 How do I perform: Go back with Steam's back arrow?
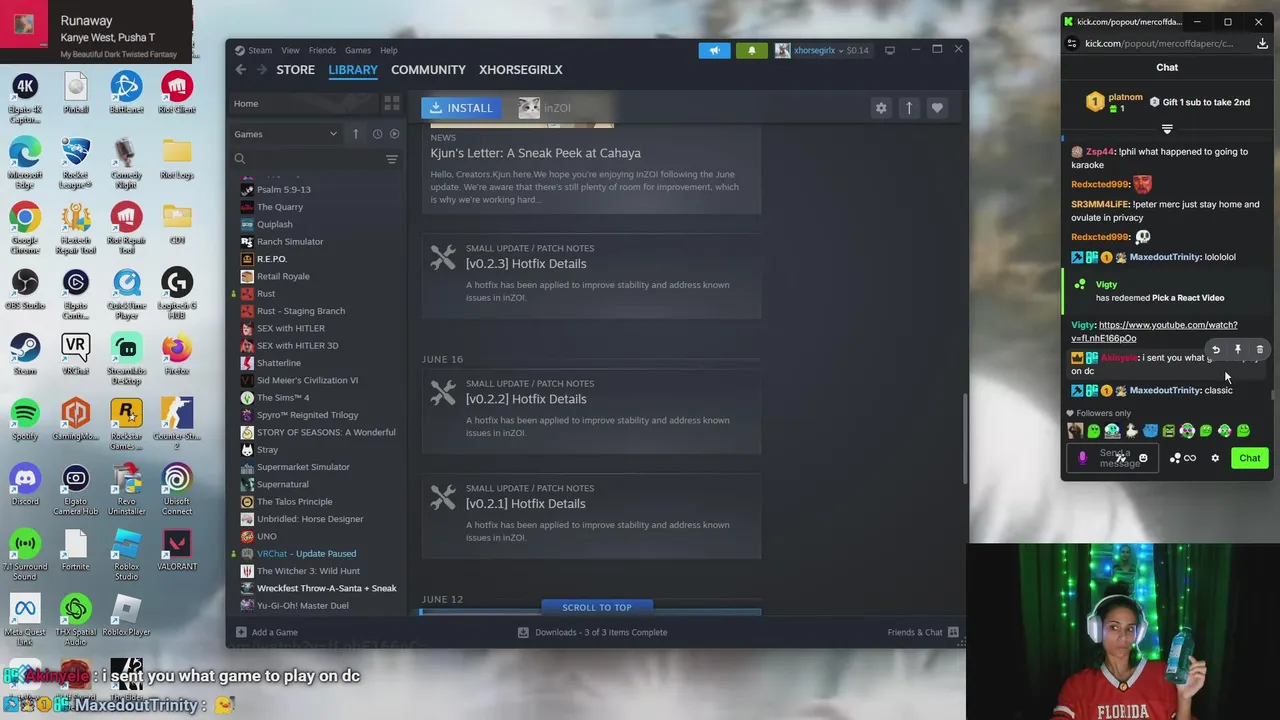click(x=241, y=70)
